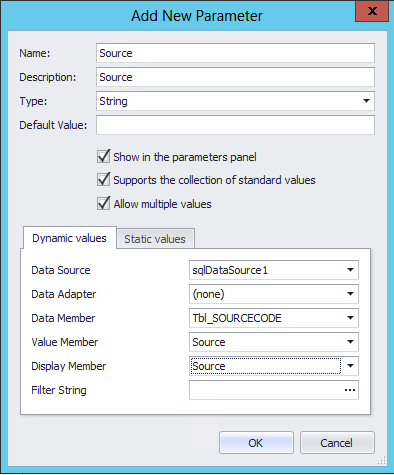Close the Add New Parameter dialog

[x=372, y=11]
